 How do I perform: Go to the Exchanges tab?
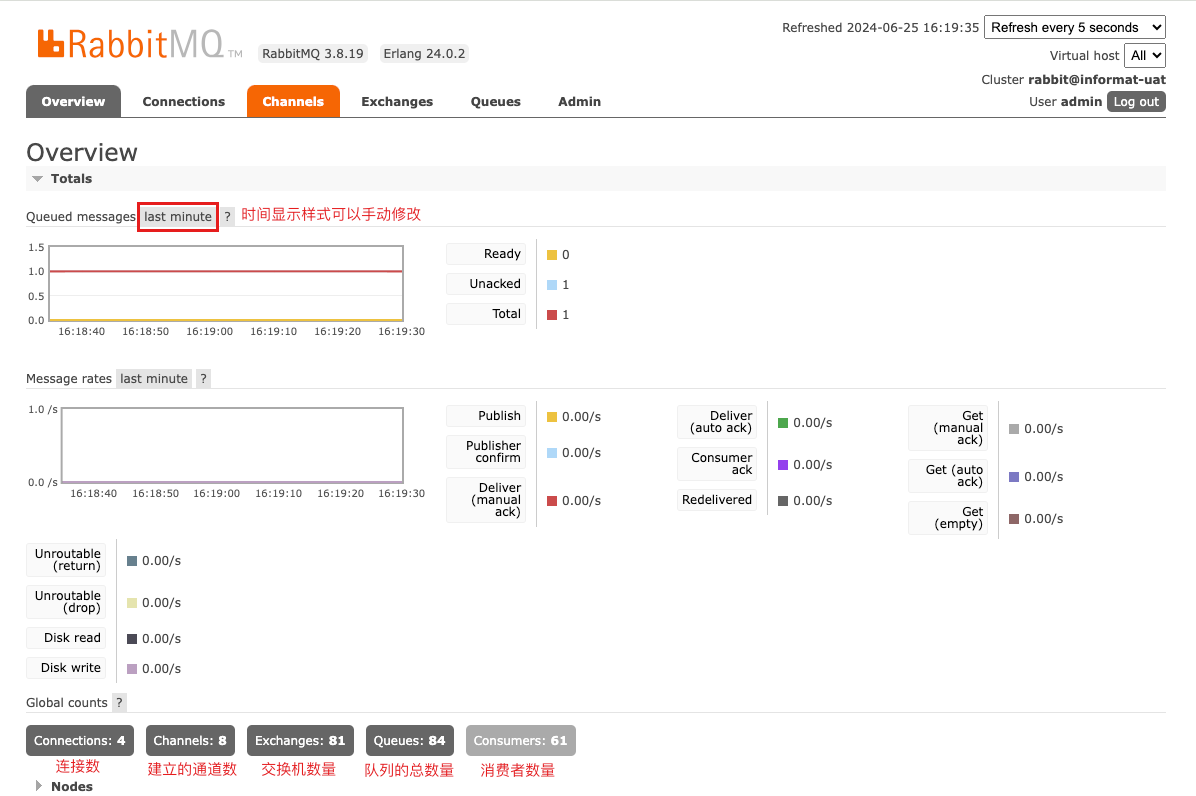[397, 101]
